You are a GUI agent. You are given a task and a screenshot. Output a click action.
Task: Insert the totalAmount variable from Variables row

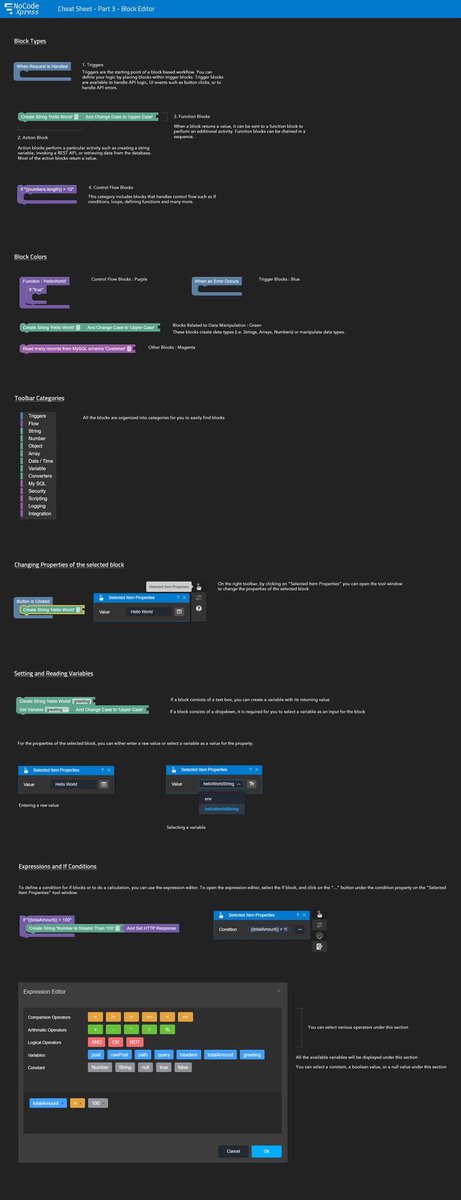pyautogui.click(x=220, y=1055)
